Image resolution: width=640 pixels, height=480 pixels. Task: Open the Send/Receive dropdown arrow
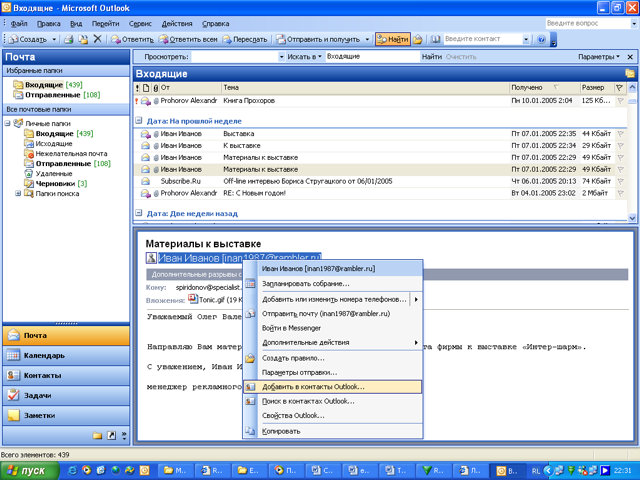coord(367,39)
